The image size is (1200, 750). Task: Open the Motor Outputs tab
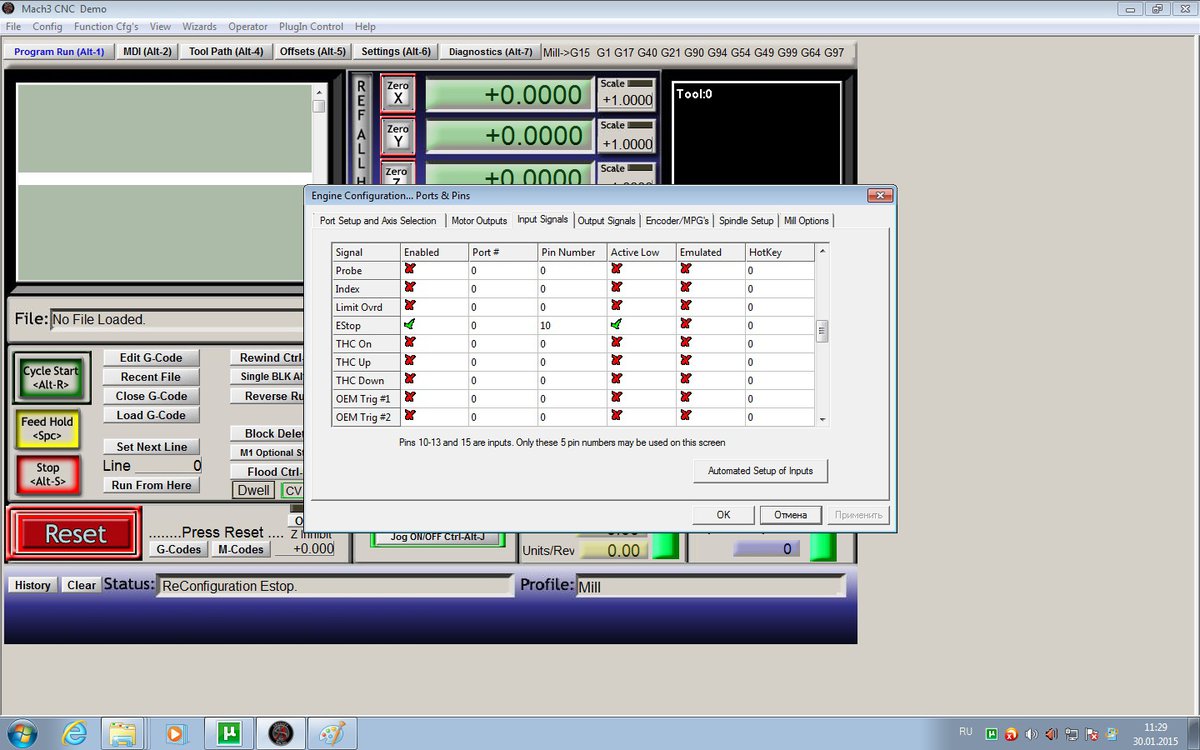(x=479, y=220)
